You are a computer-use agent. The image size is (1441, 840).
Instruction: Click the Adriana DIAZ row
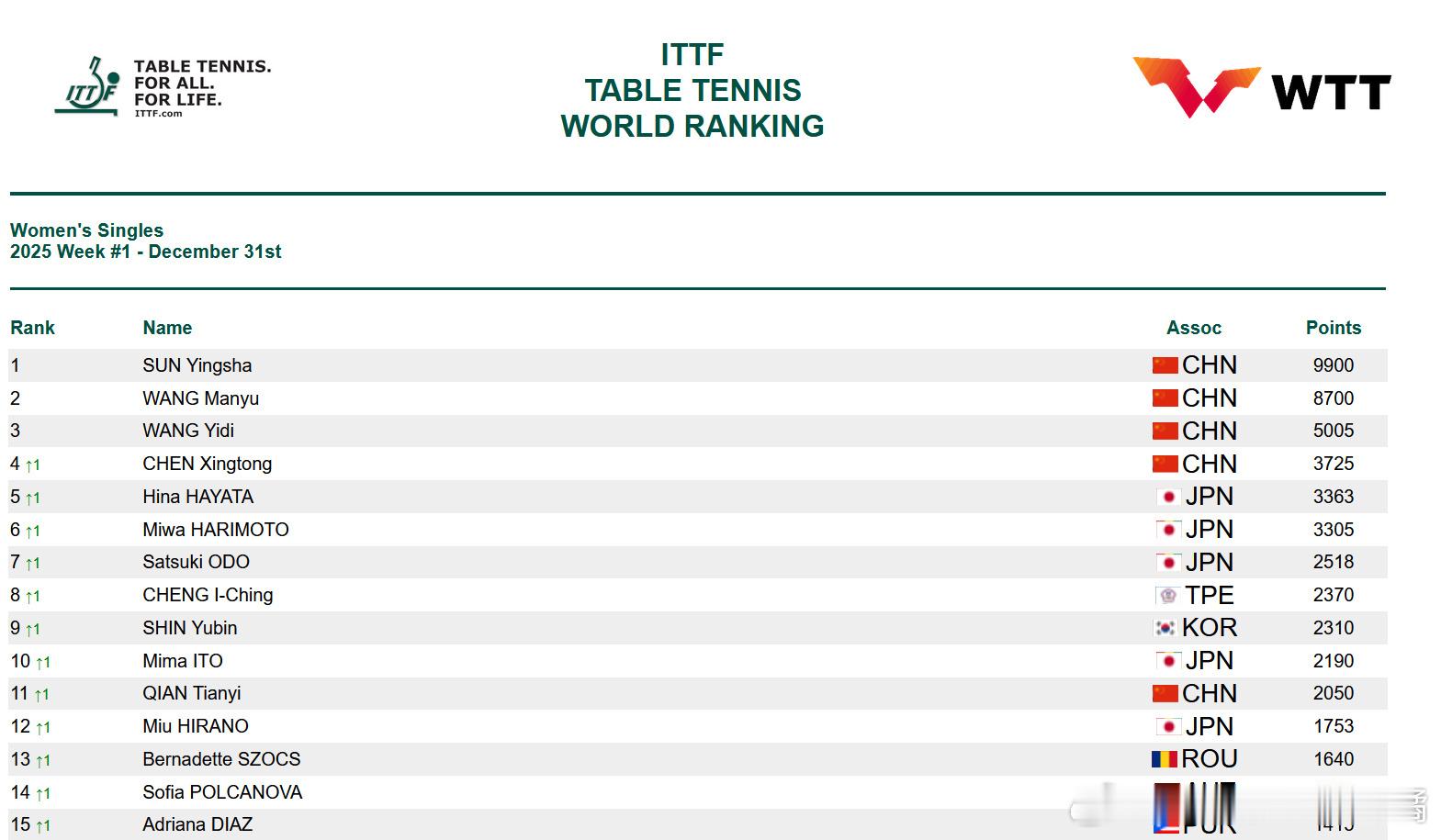[698, 824]
